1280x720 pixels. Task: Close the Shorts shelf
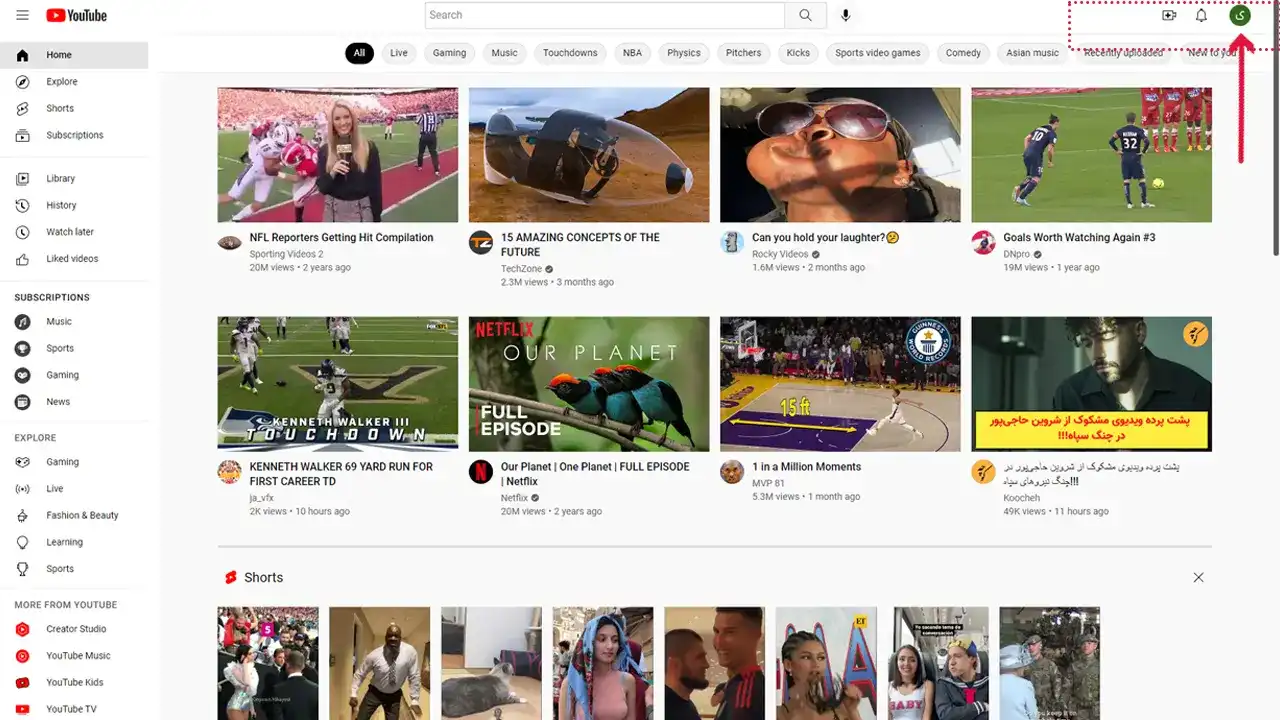tap(1198, 577)
